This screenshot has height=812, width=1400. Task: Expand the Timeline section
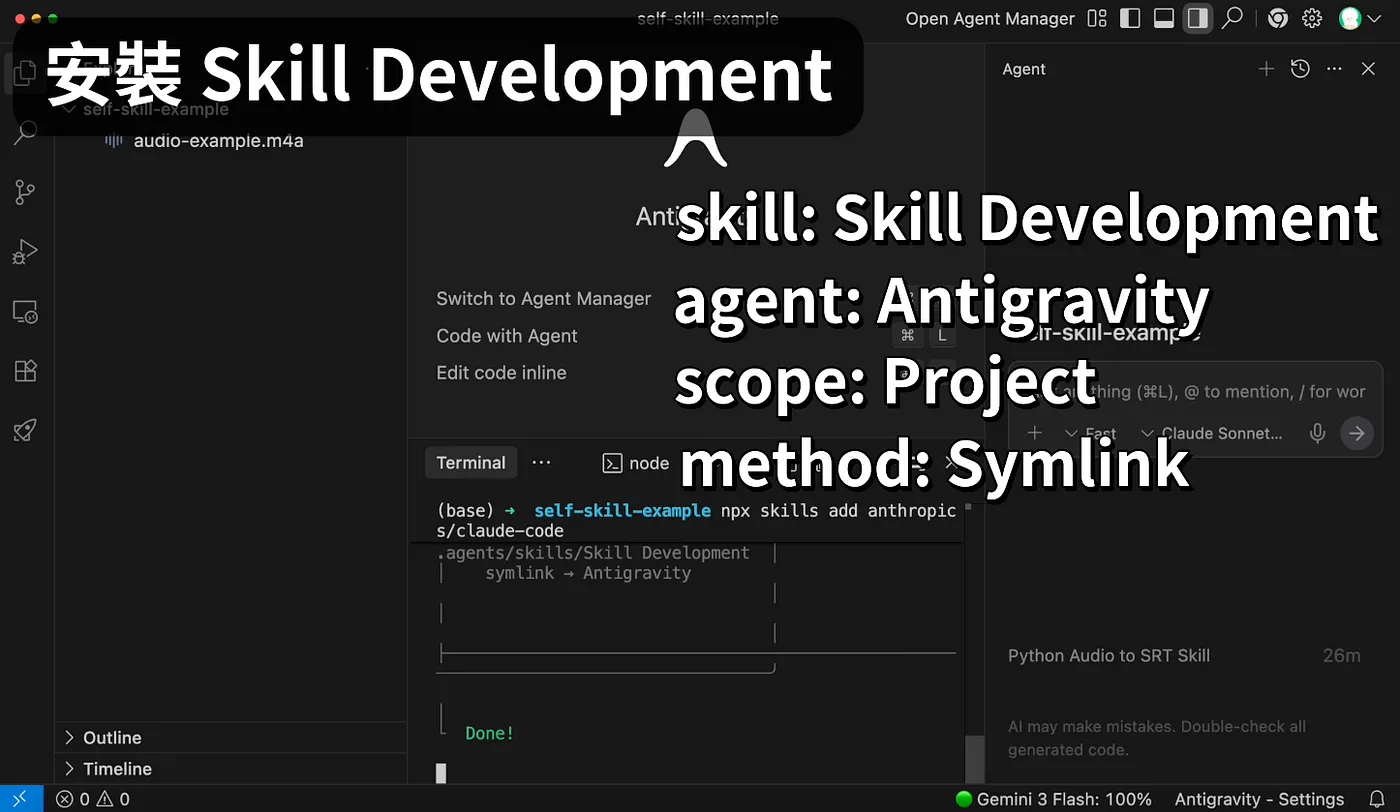click(x=230, y=769)
